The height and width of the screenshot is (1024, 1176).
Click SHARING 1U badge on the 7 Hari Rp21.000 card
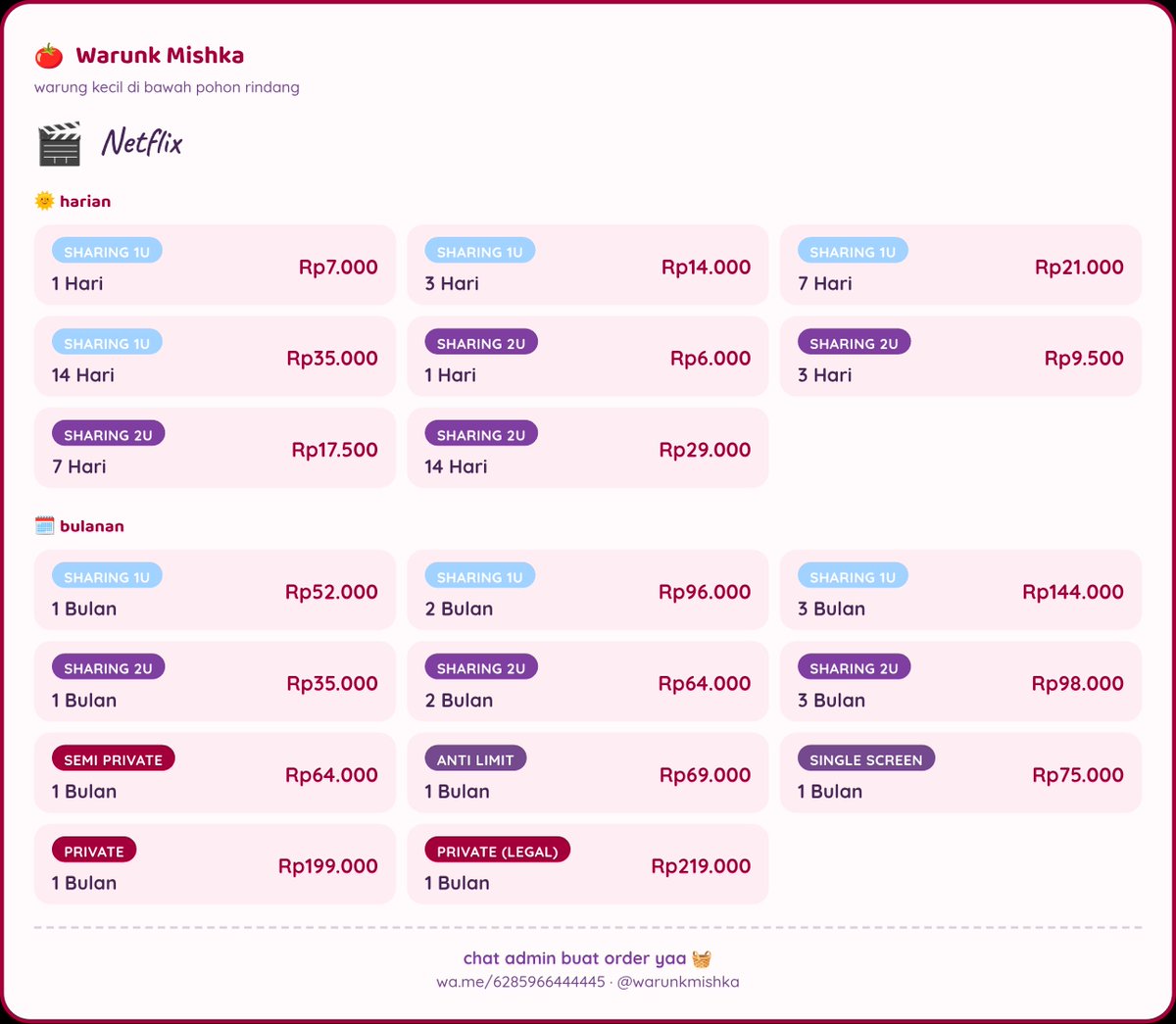(853, 251)
